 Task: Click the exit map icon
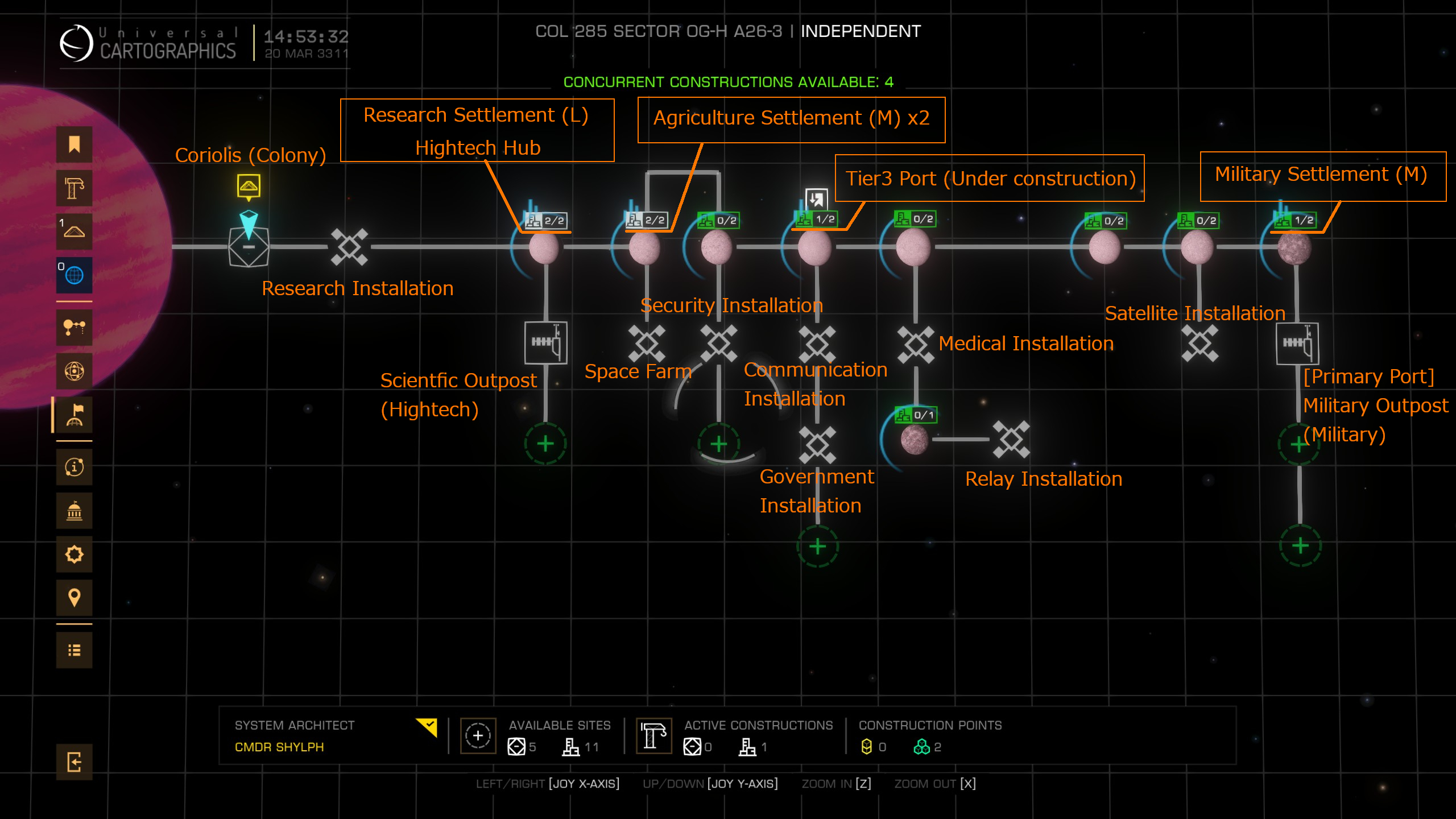tap(74, 762)
